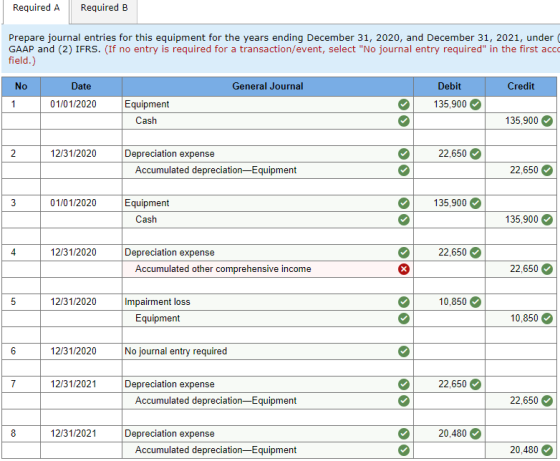
Task: Click the check icon beside Depreciation expense in entry 4
Action: pos(404,252)
